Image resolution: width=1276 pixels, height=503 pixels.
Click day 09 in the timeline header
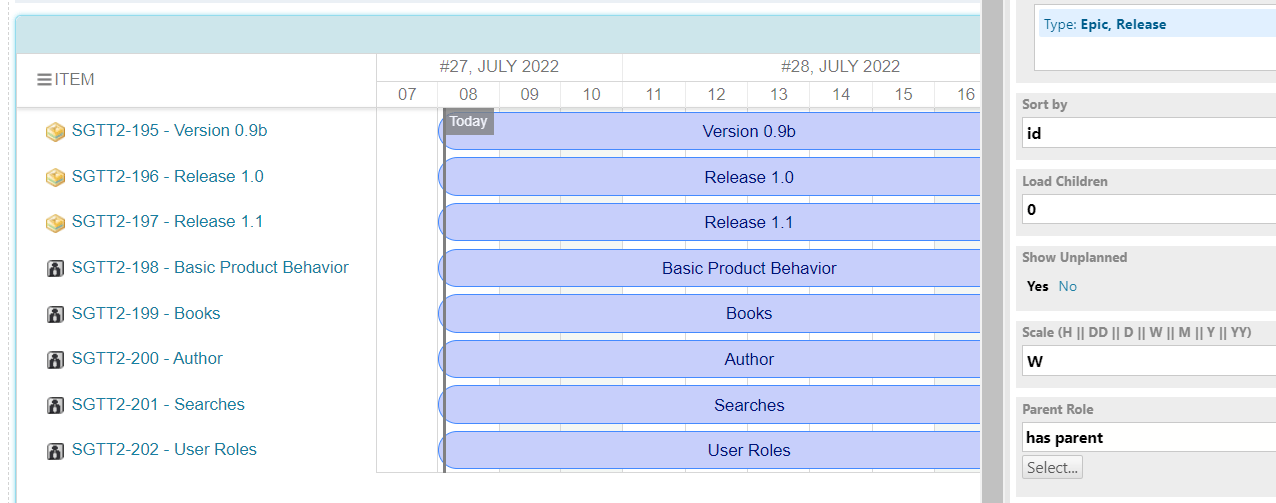click(x=530, y=94)
